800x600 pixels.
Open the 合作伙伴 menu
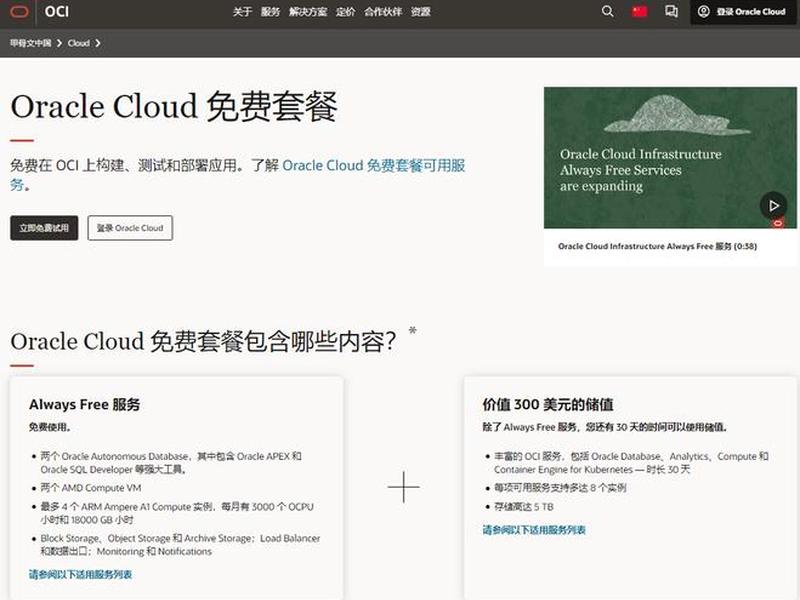coord(383,12)
